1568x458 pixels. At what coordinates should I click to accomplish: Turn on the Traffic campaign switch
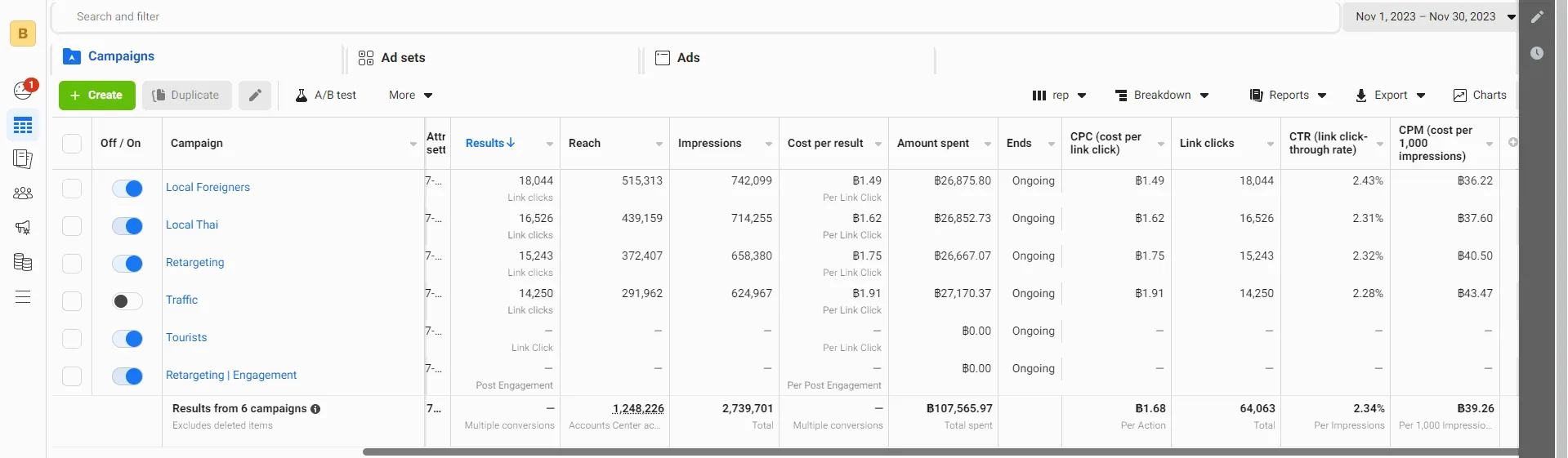(x=127, y=301)
